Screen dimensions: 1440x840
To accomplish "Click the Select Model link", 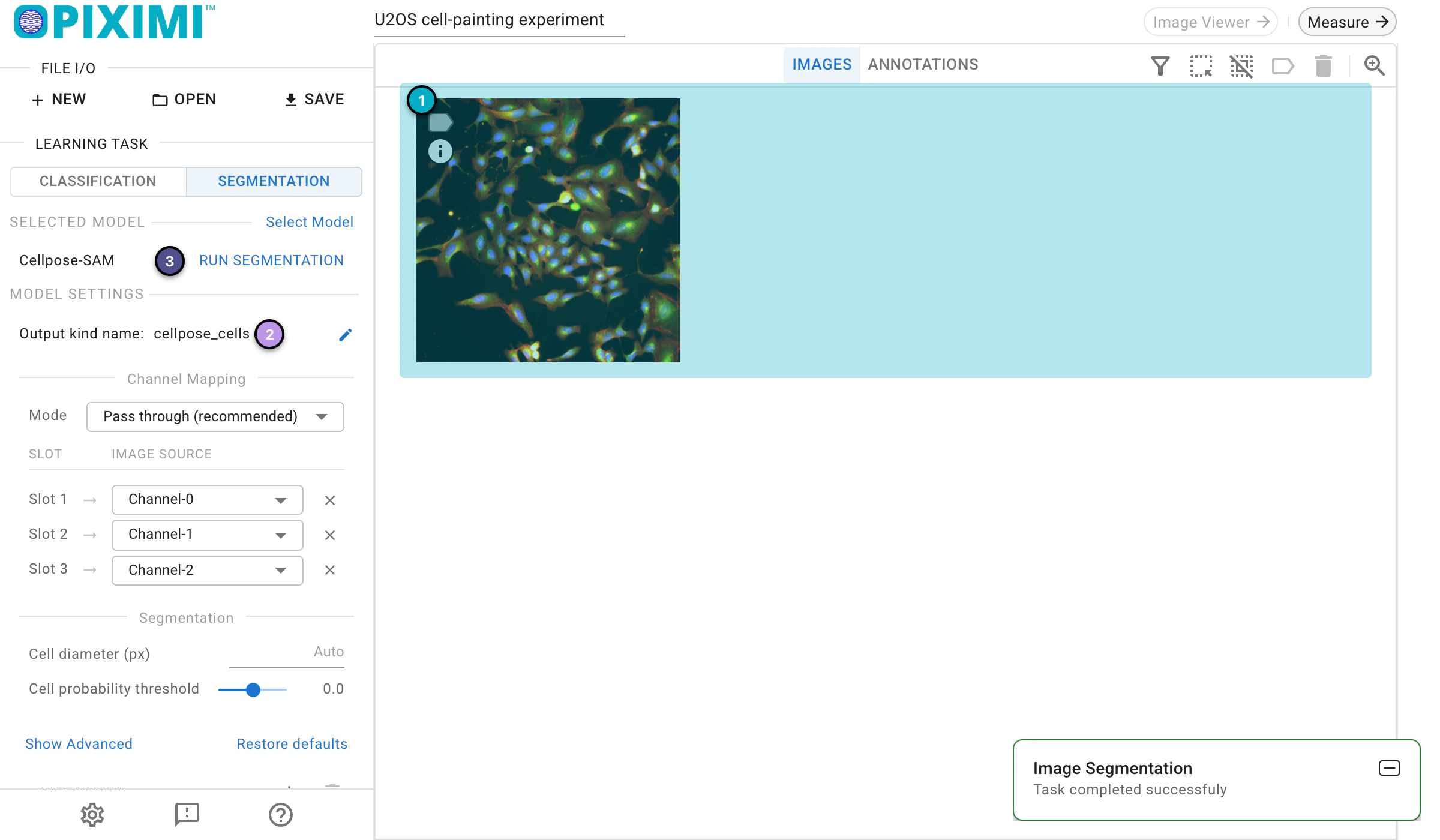I will (310, 222).
